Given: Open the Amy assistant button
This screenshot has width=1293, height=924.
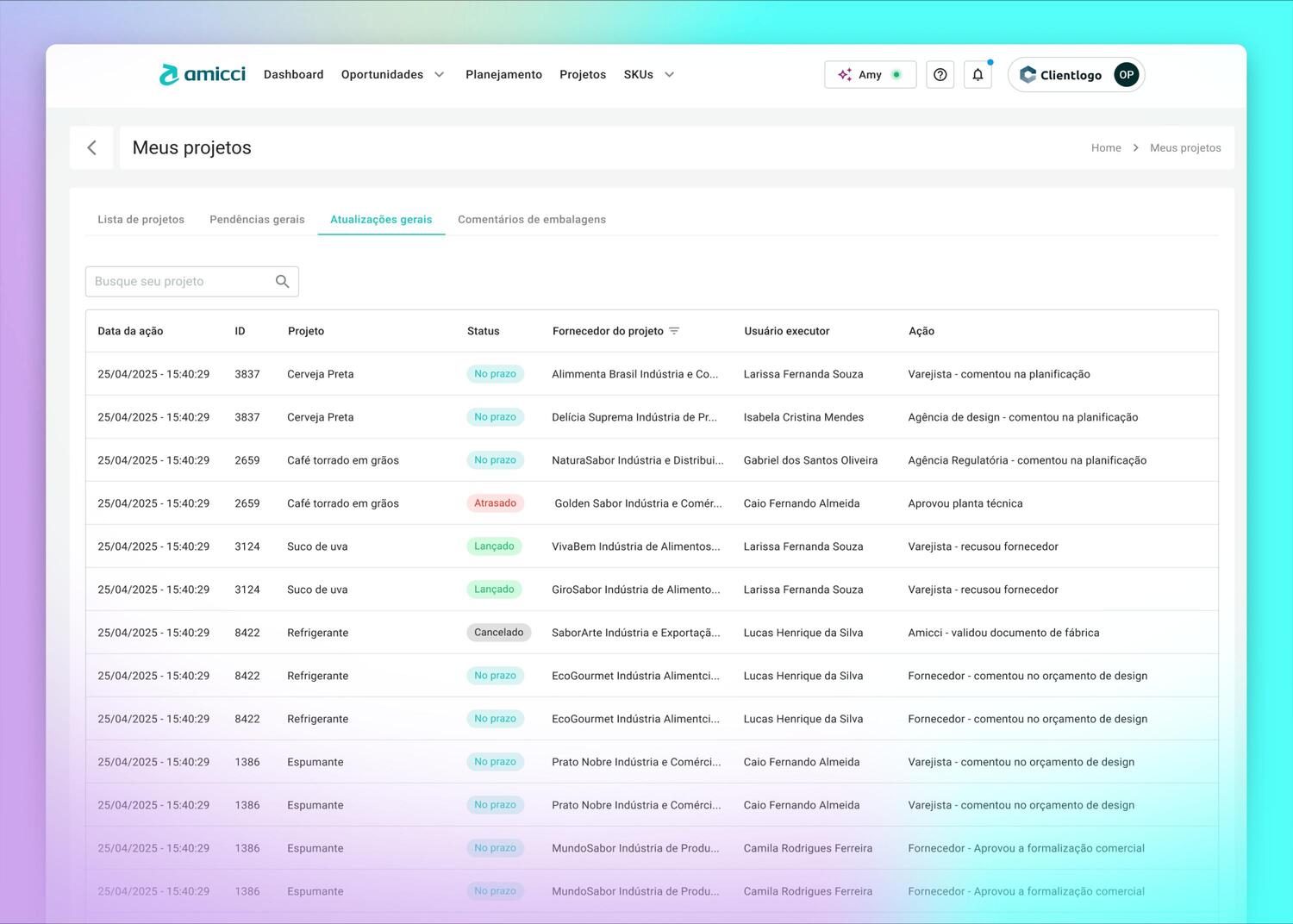Looking at the screenshot, I should [870, 75].
